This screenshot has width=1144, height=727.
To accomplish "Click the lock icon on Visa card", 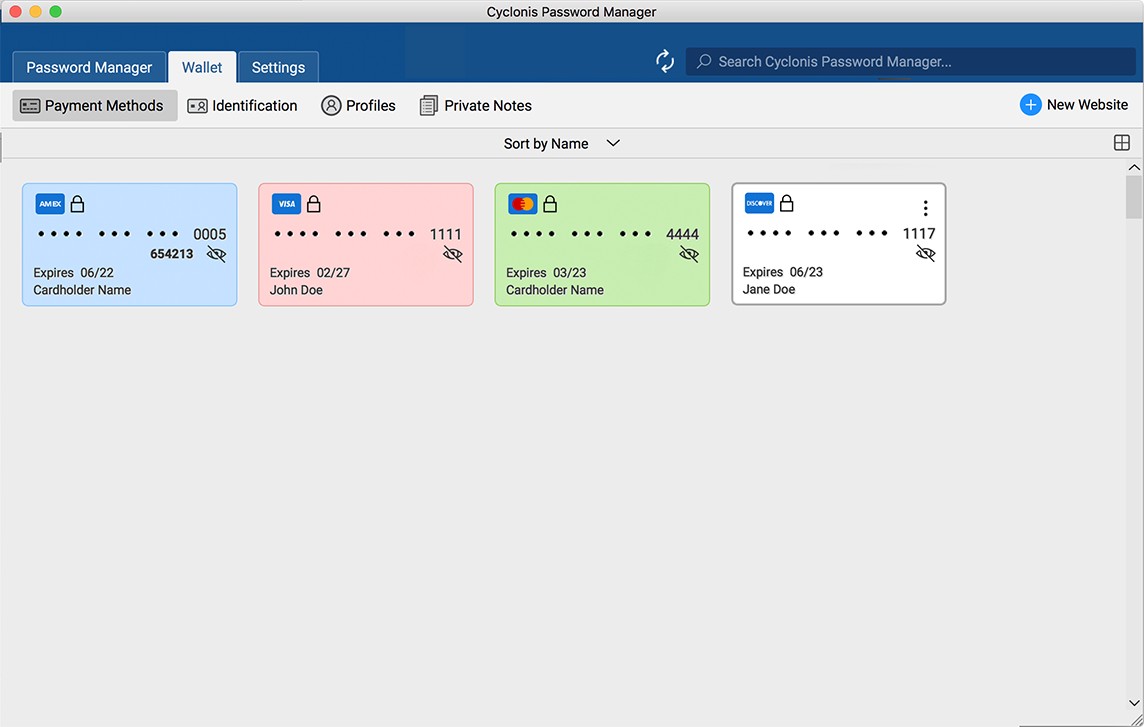I will [x=313, y=204].
